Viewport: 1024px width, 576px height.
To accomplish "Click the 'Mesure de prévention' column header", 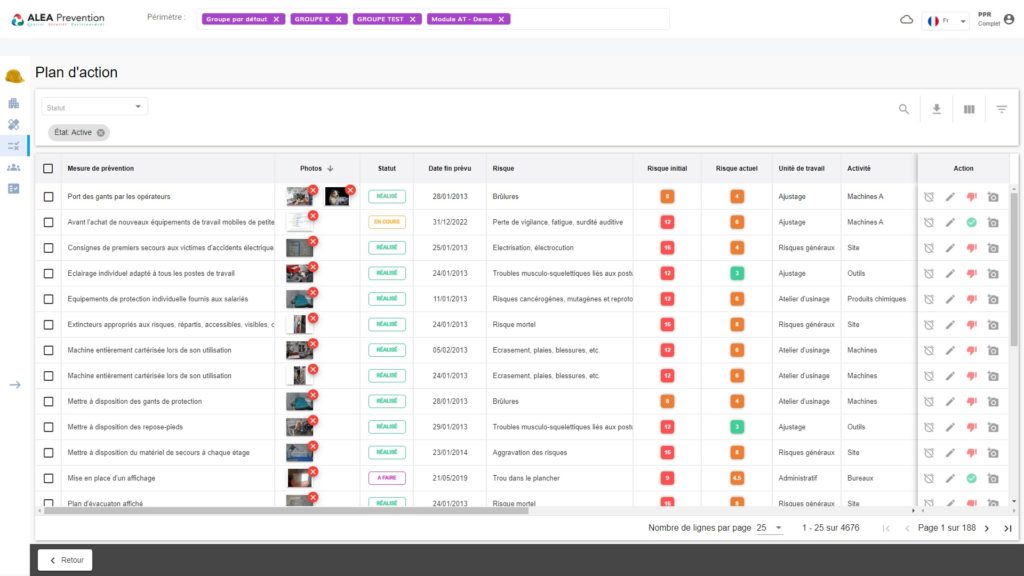I will pos(101,168).
